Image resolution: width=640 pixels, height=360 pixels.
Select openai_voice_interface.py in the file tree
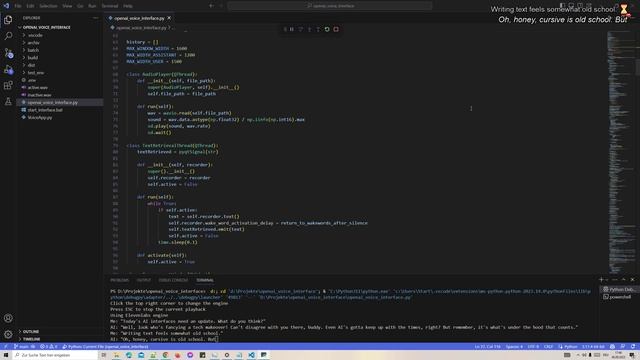[59, 102]
